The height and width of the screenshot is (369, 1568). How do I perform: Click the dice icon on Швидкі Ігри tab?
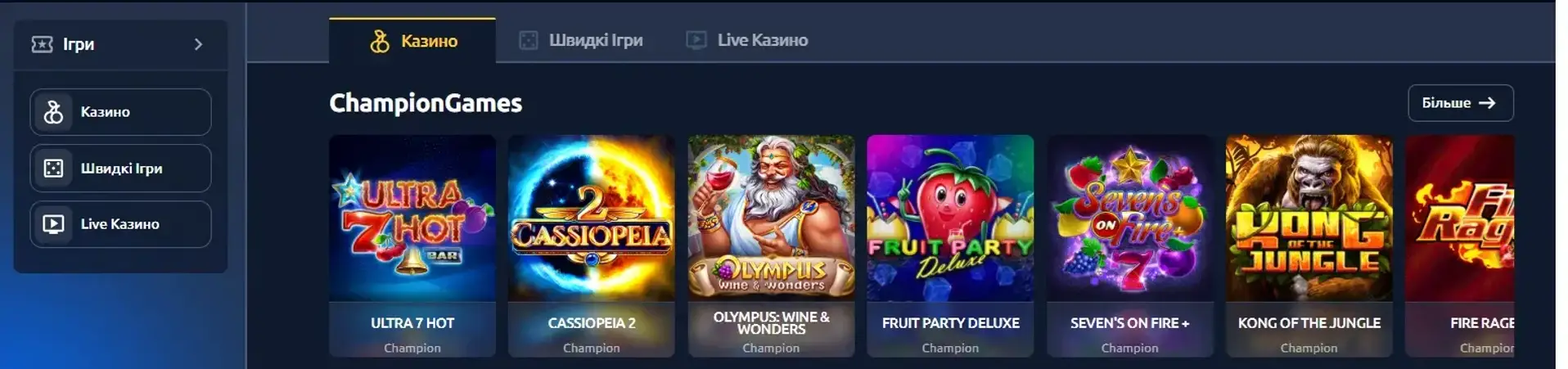[529, 40]
